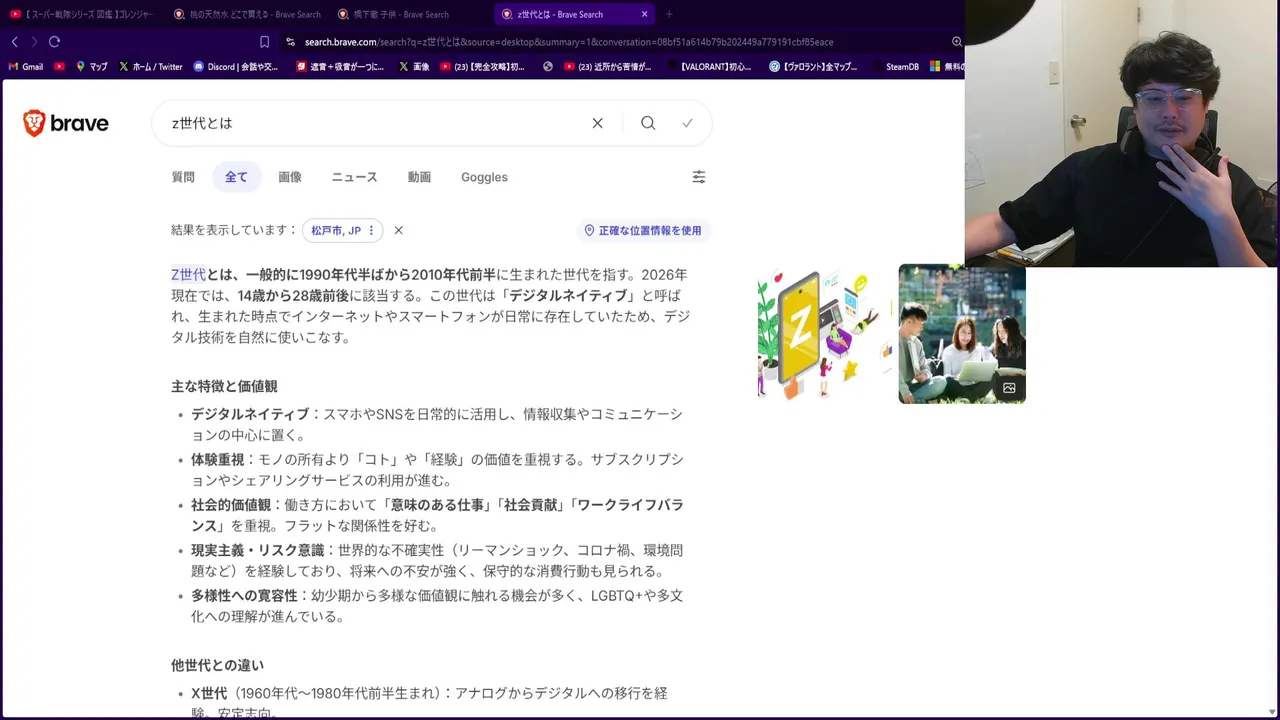Open the students with laptop photo thumbnail
The height and width of the screenshot is (720, 1280).
(962, 334)
